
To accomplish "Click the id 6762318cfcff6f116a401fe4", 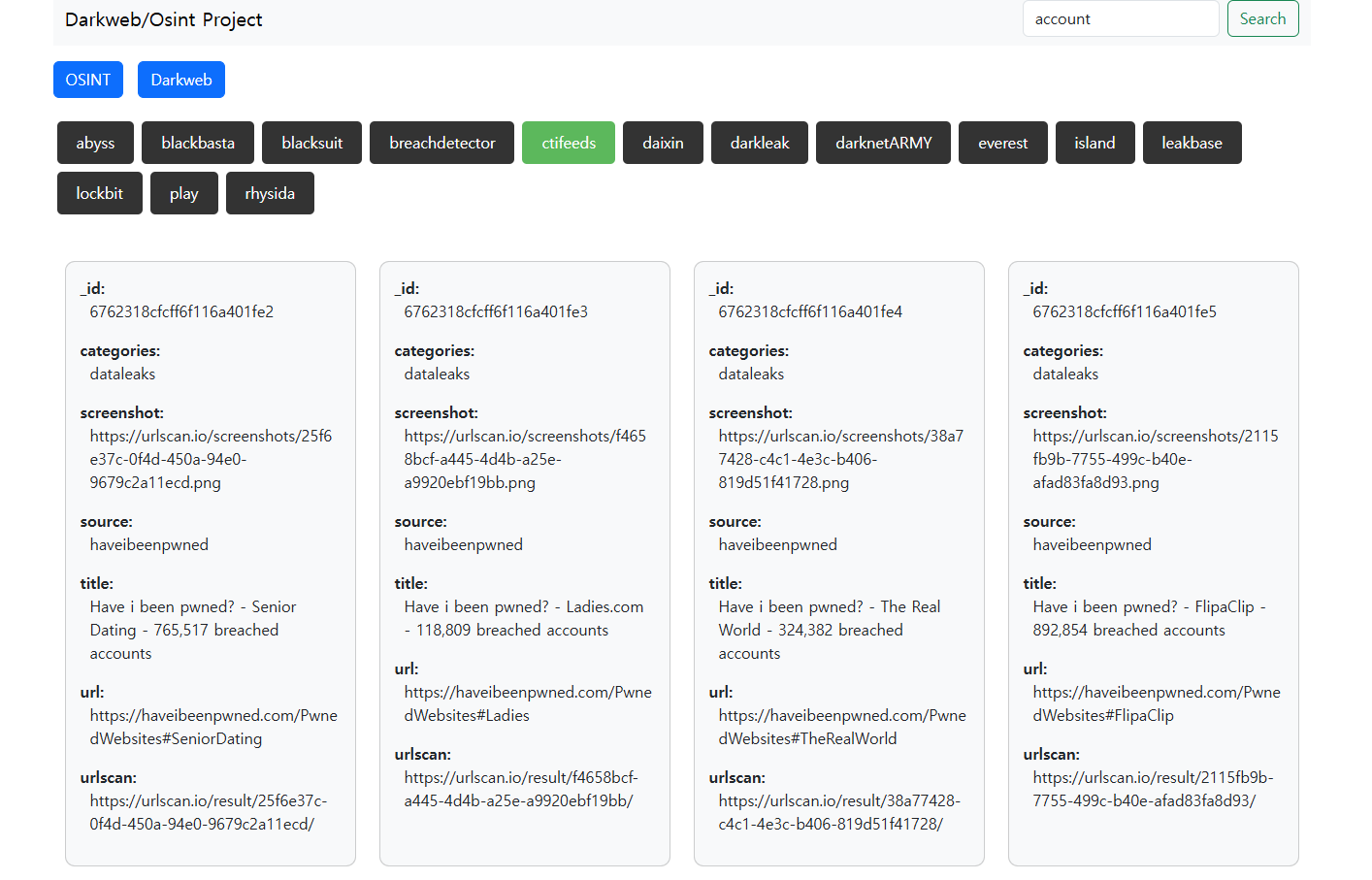I will [x=810, y=311].
